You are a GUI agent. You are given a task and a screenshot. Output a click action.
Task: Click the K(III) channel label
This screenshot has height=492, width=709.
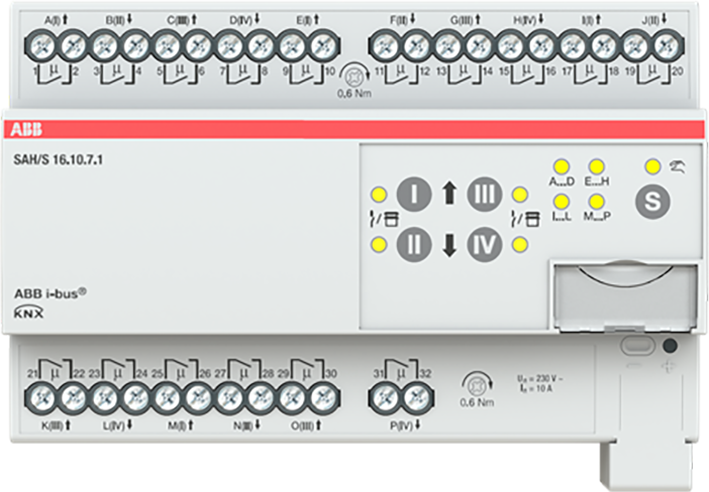click(57, 425)
